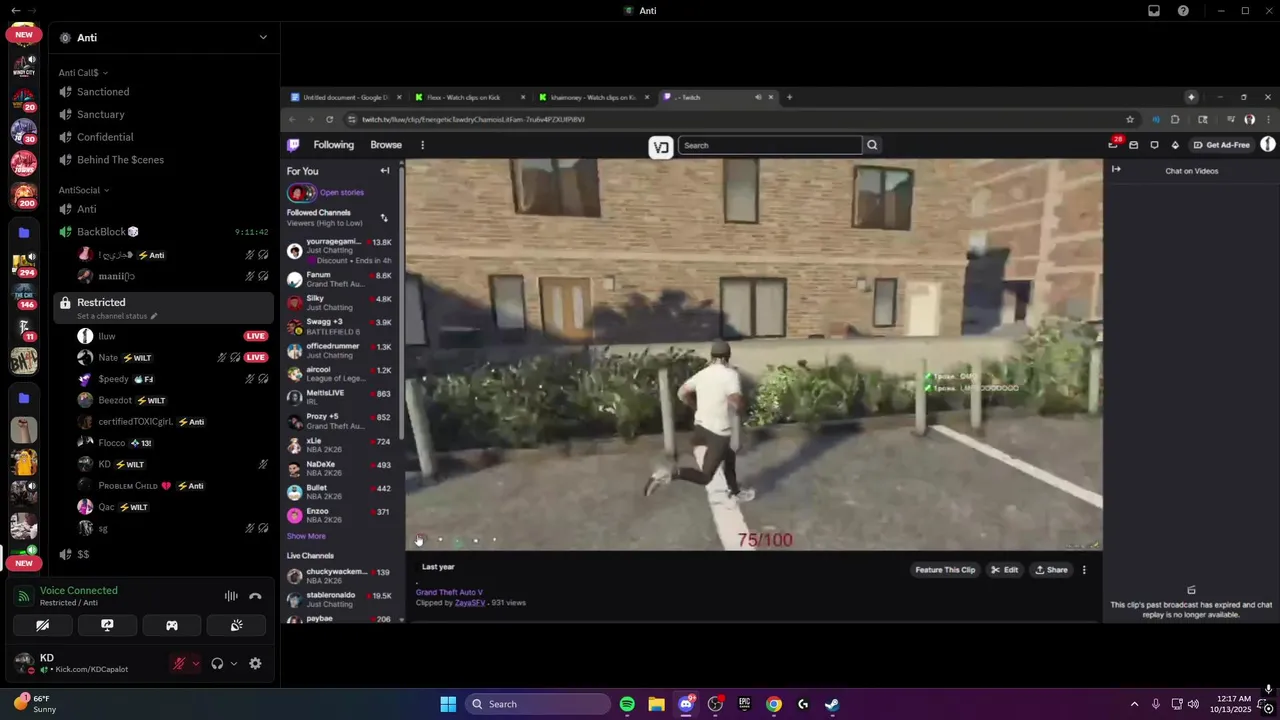This screenshot has width=1280, height=720.
Task: Open the Grand Theft Auto V link
Action: [449, 592]
